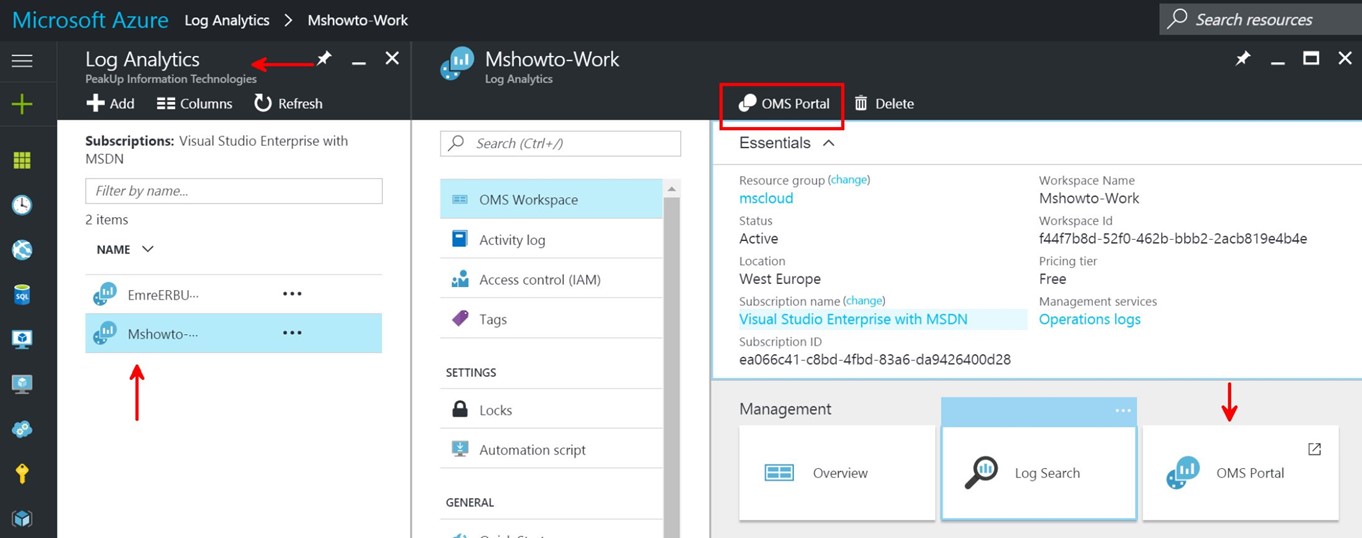1362x538 pixels.
Task: Pin the Log Analytics blade
Action: point(324,59)
